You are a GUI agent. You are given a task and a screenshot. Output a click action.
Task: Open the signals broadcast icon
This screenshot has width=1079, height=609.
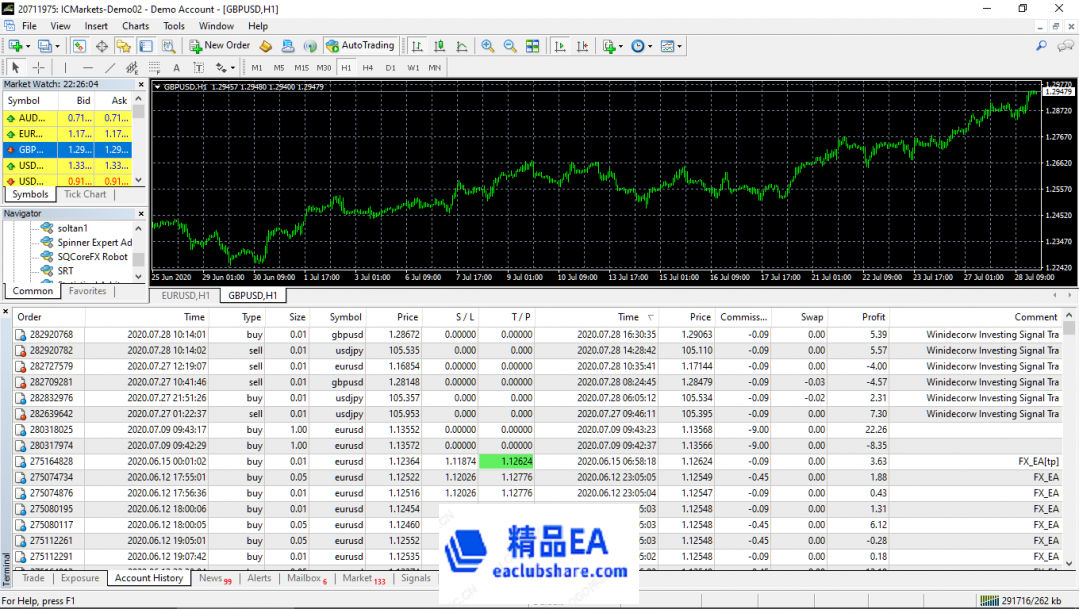tap(310, 46)
